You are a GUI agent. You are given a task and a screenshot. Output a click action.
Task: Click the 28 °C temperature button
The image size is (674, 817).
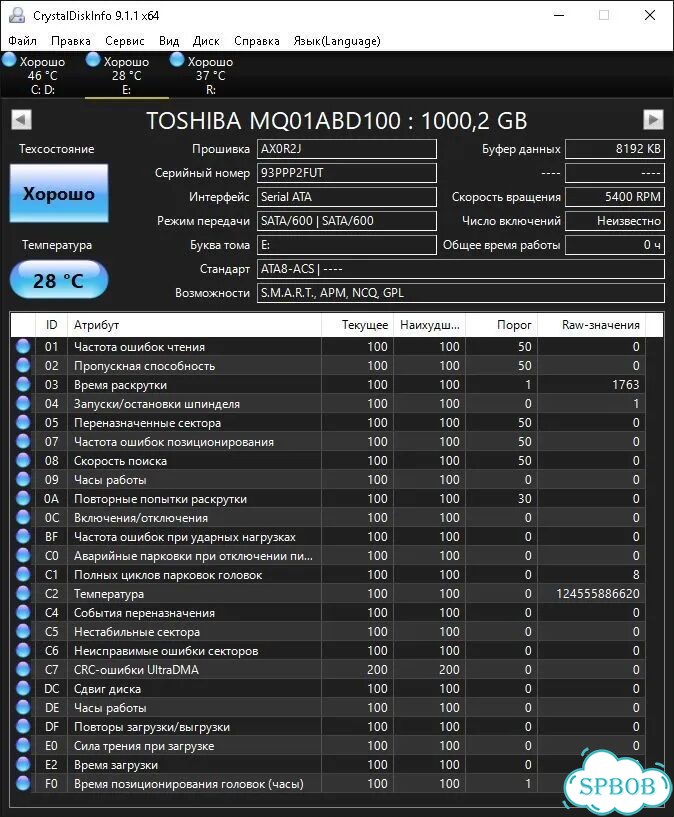point(59,280)
